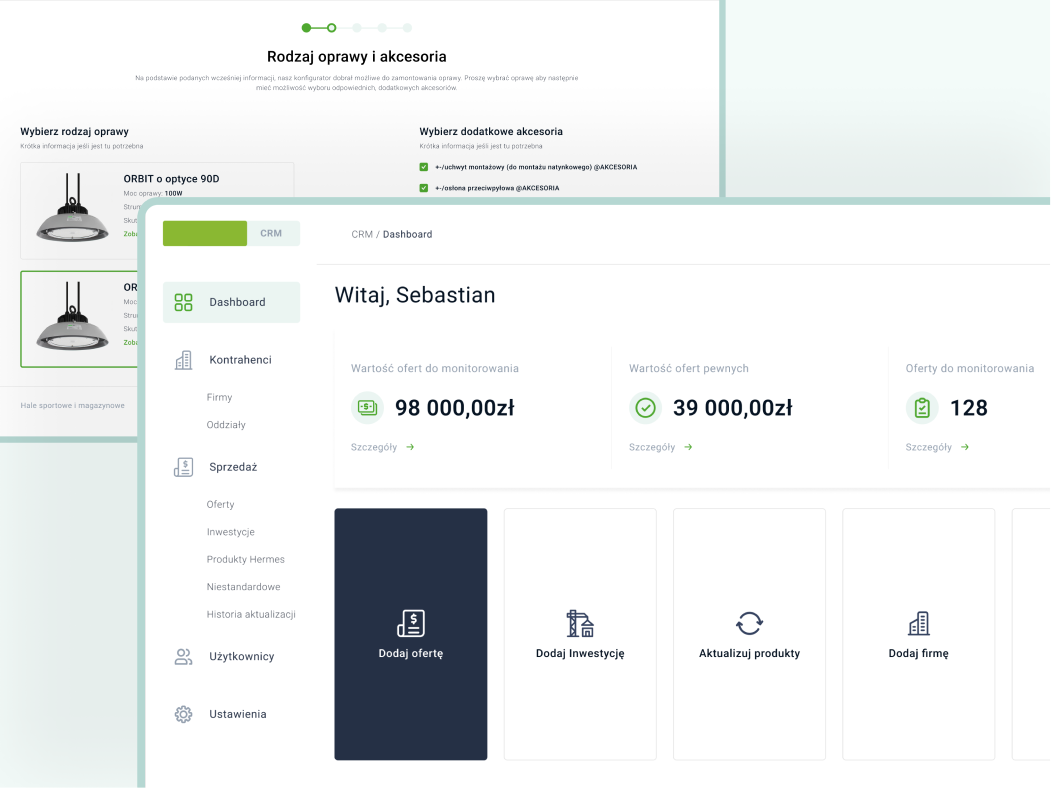Open Inwestycje under Sprzedaż

pyautogui.click(x=231, y=532)
